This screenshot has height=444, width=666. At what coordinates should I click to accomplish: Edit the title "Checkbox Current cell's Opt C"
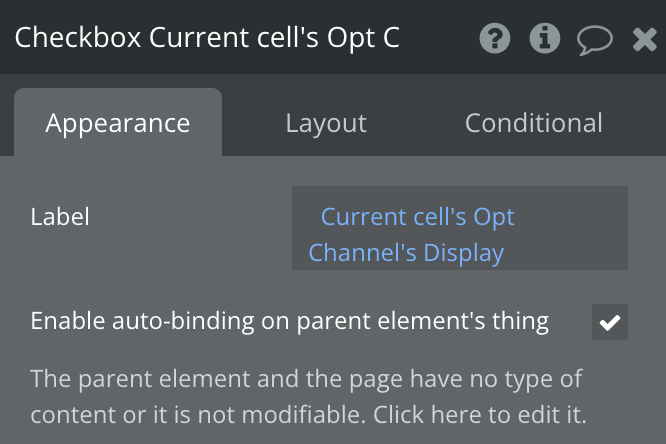(x=207, y=37)
